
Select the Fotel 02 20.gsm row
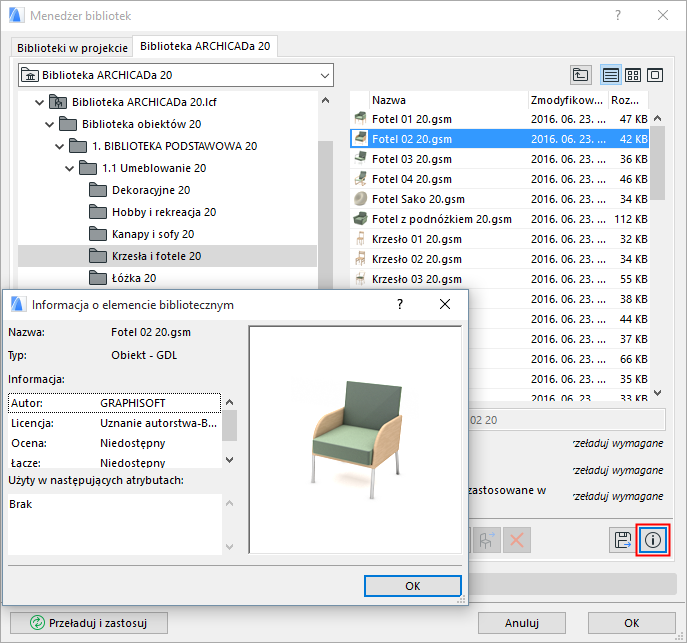[499, 139]
